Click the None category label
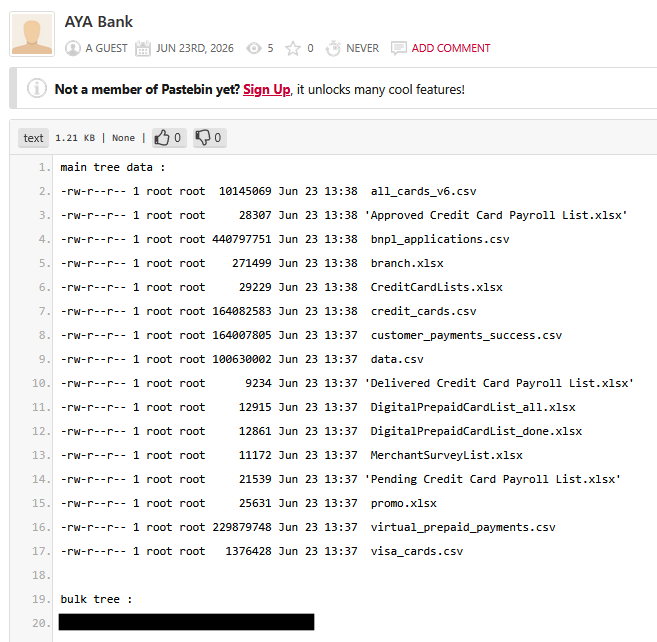657x642 pixels. tap(123, 138)
